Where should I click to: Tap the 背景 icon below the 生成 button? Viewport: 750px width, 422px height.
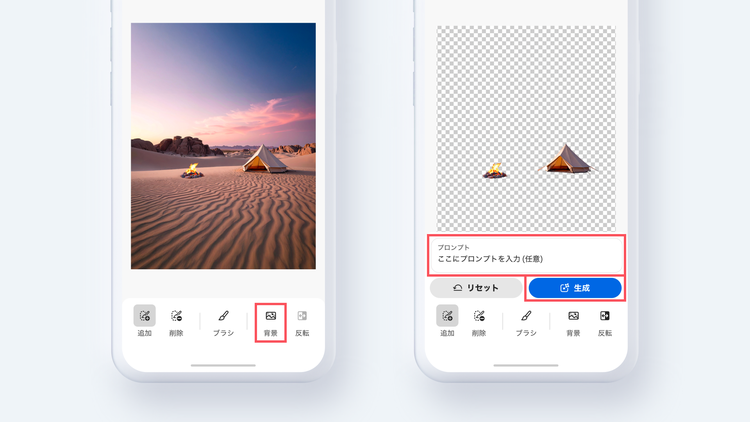[x=574, y=321]
